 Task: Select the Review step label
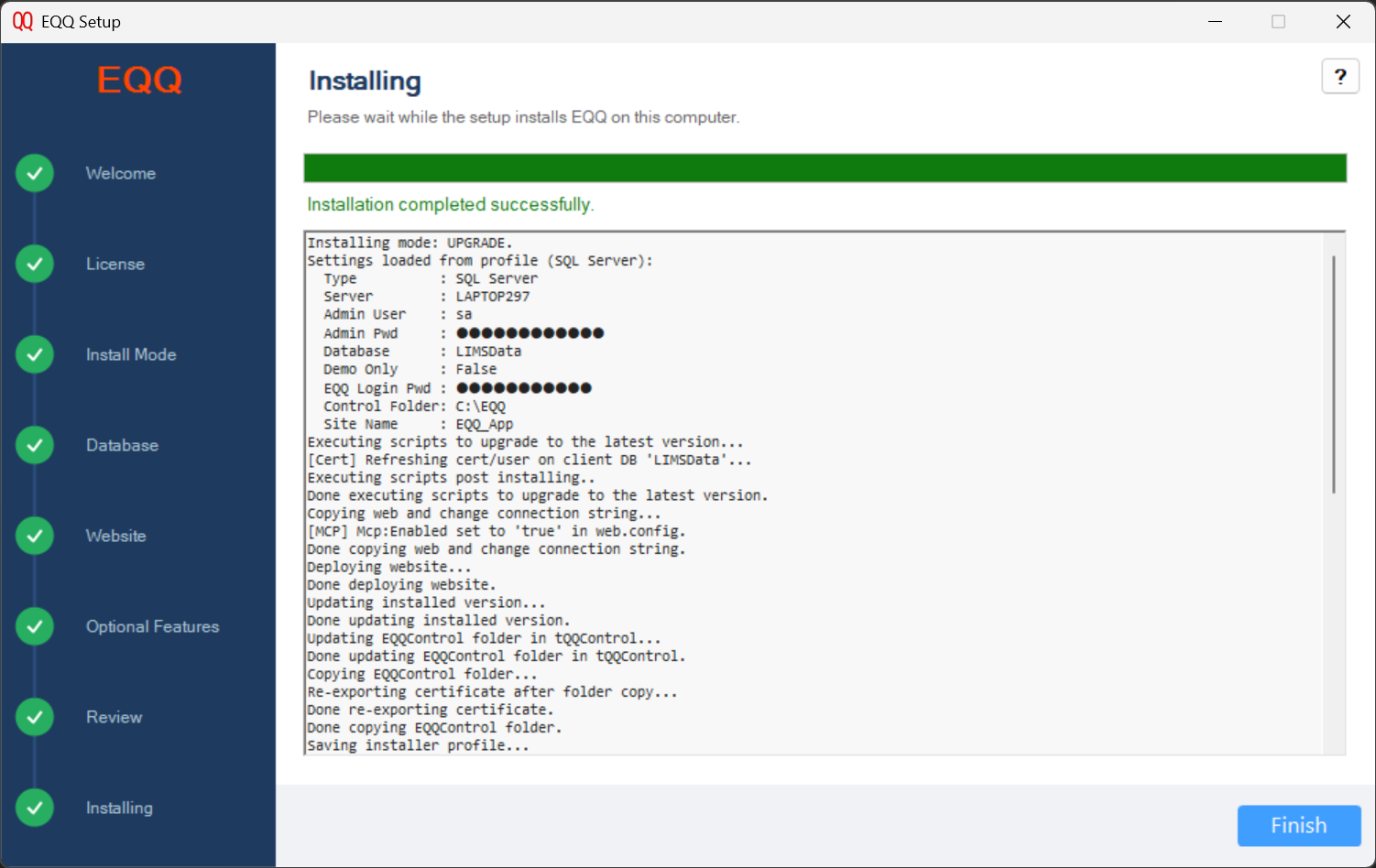pyautogui.click(x=114, y=717)
